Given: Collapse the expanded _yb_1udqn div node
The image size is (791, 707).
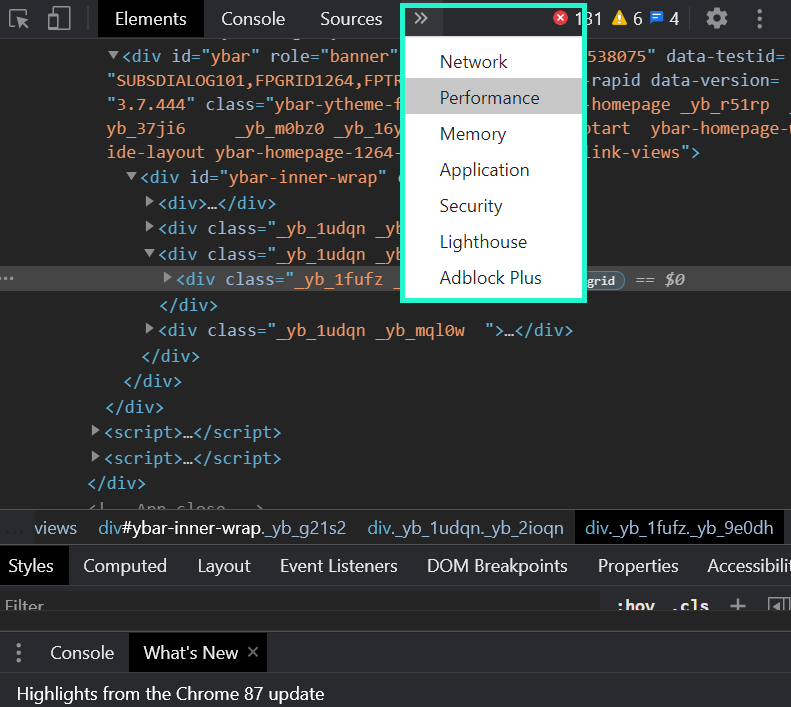Looking at the screenshot, I should tap(149, 253).
